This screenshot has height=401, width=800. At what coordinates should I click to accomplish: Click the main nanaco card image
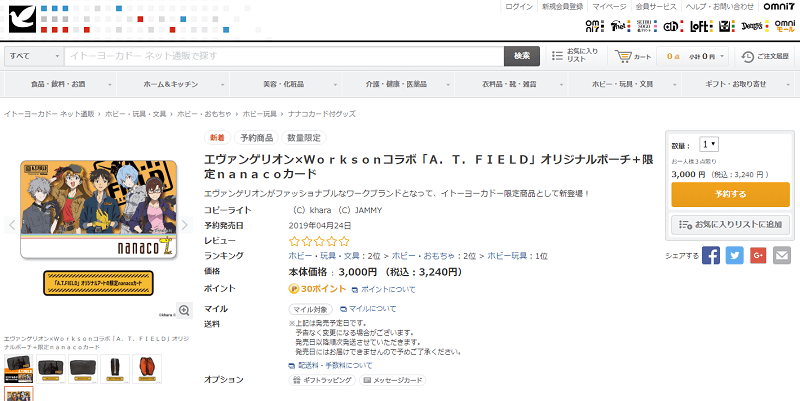pyautogui.click(x=98, y=209)
